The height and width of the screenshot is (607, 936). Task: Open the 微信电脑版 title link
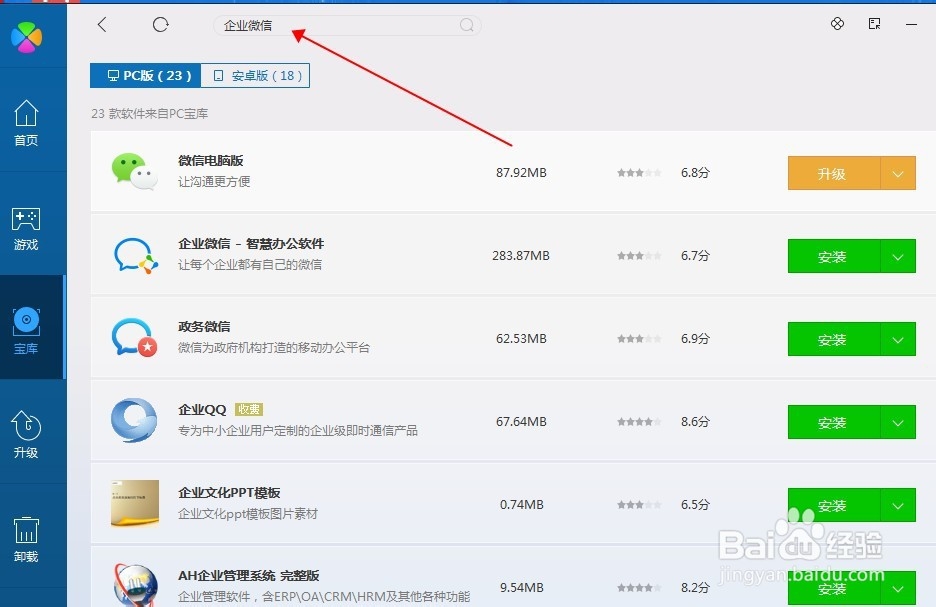pyautogui.click(x=211, y=161)
